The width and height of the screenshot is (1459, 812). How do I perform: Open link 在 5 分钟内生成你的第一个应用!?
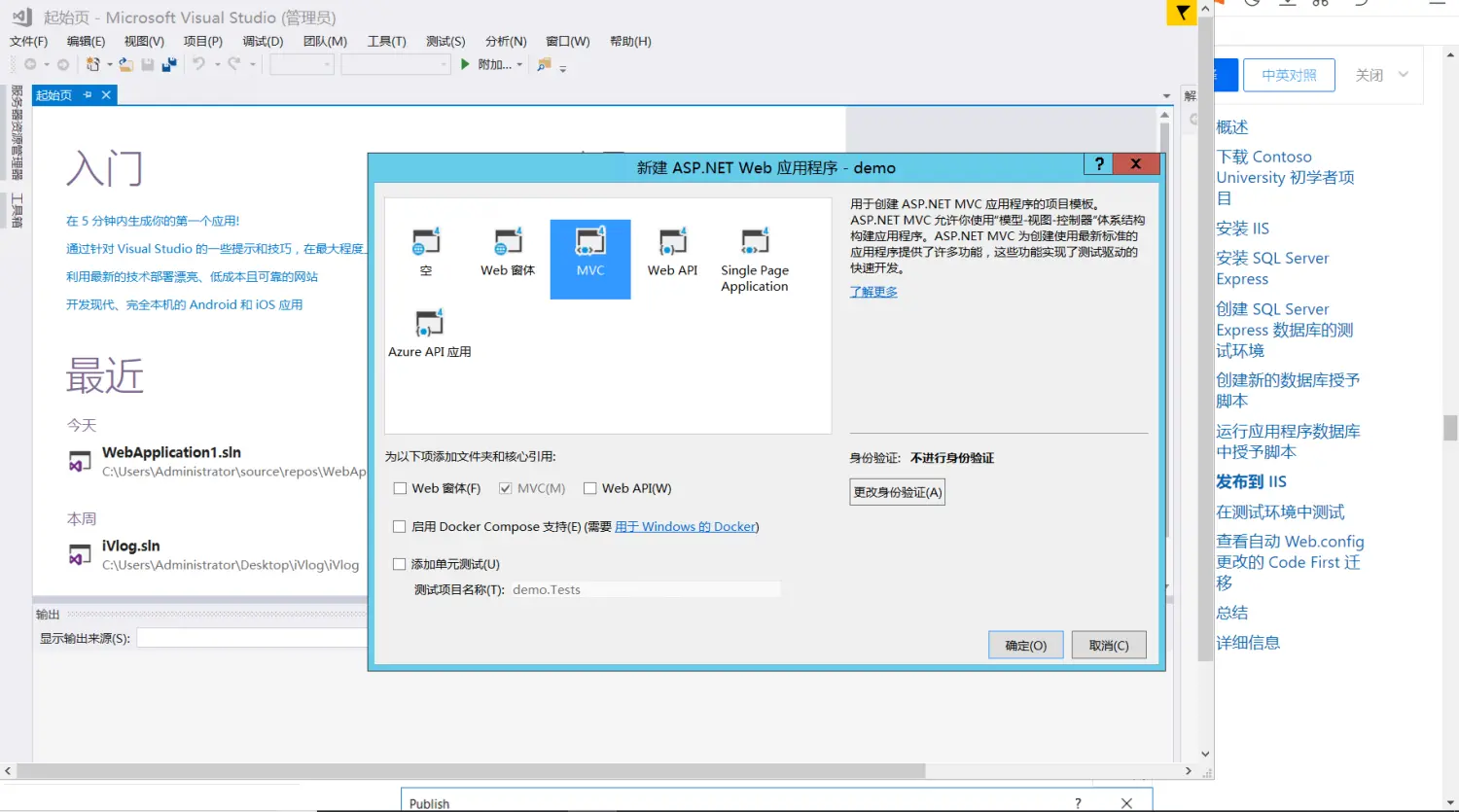click(x=153, y=222)
